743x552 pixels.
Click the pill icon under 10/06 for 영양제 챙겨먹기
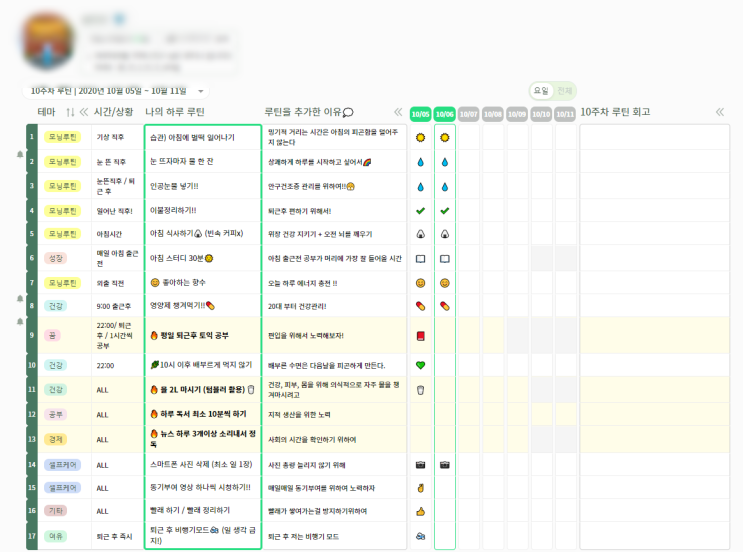pos(444,306)
